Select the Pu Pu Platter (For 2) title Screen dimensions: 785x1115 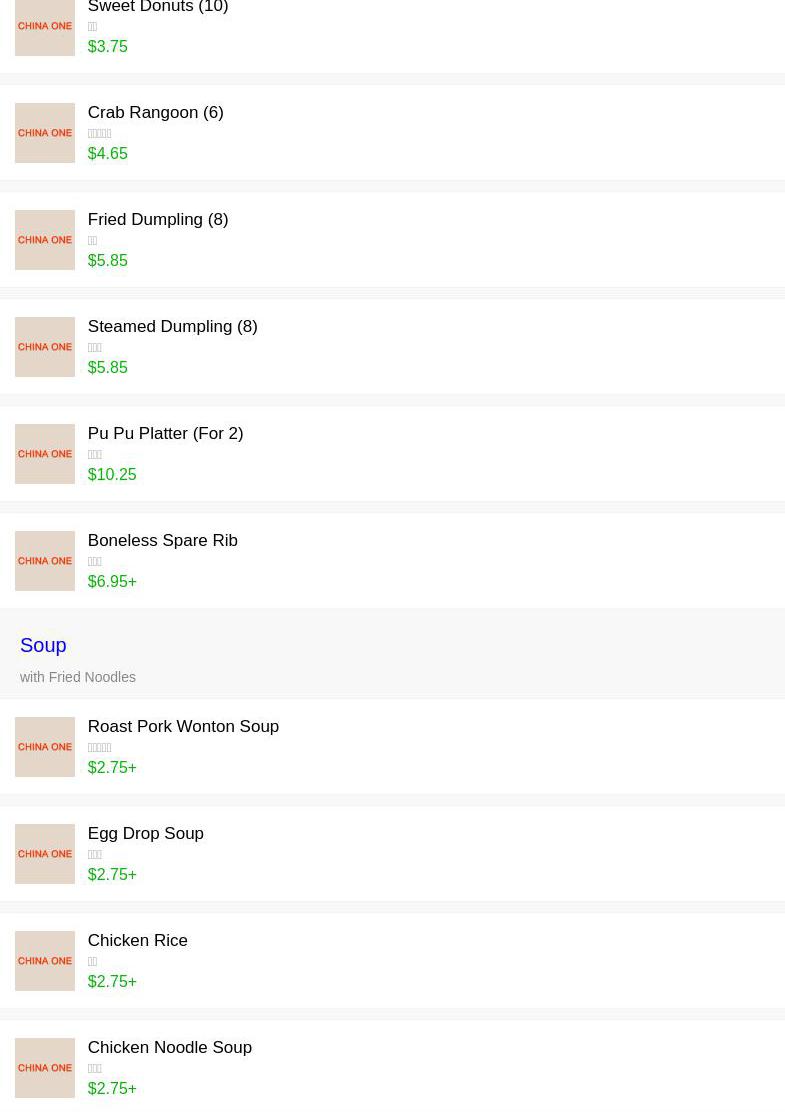(165, 434)
